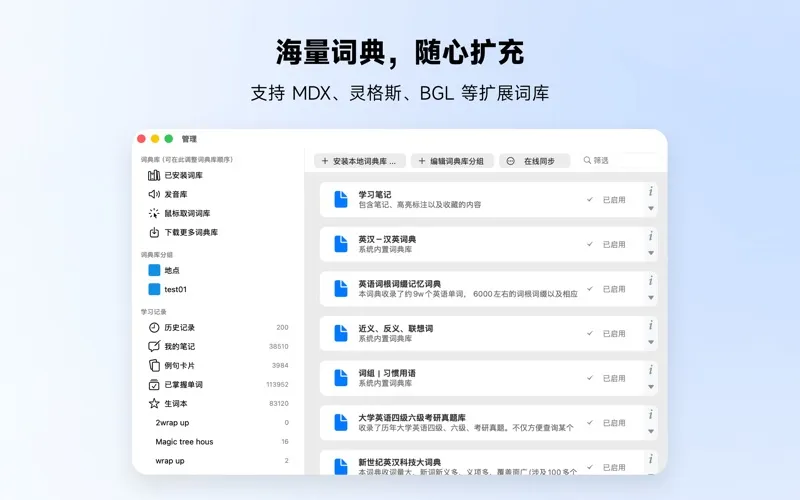The image size is (800, 500).
Task: Expand dropdown arrow on 英汉－汉英词典 row
Action: 651,253
